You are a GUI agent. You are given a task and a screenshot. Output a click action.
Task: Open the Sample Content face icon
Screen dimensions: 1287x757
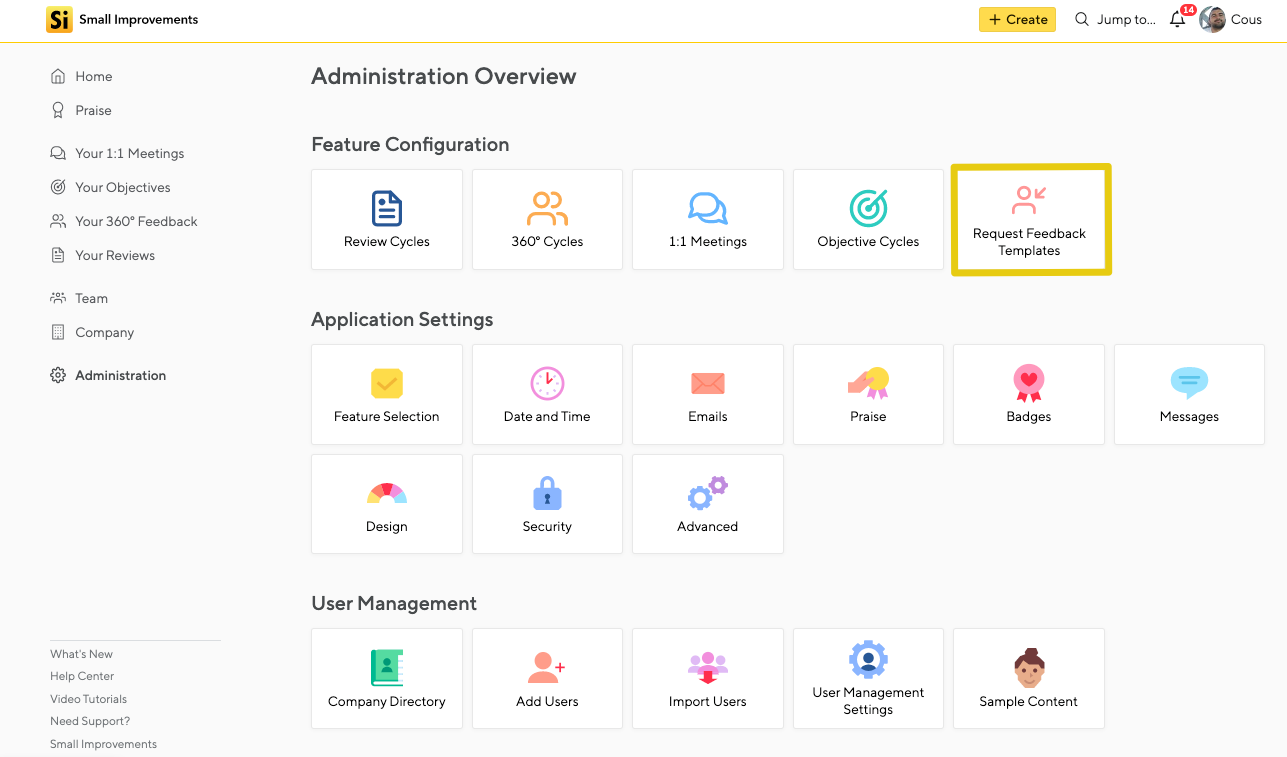(x=1029, y=668)
